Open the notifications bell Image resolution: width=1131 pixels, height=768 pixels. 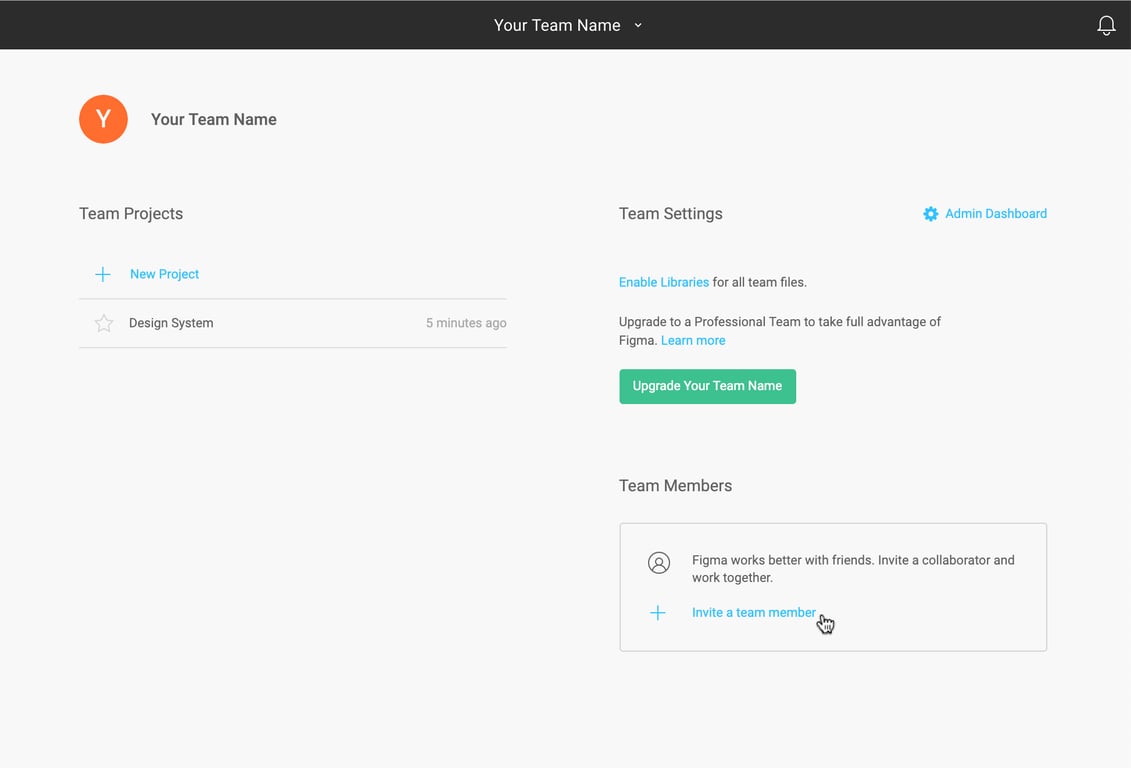point(1106,26)
